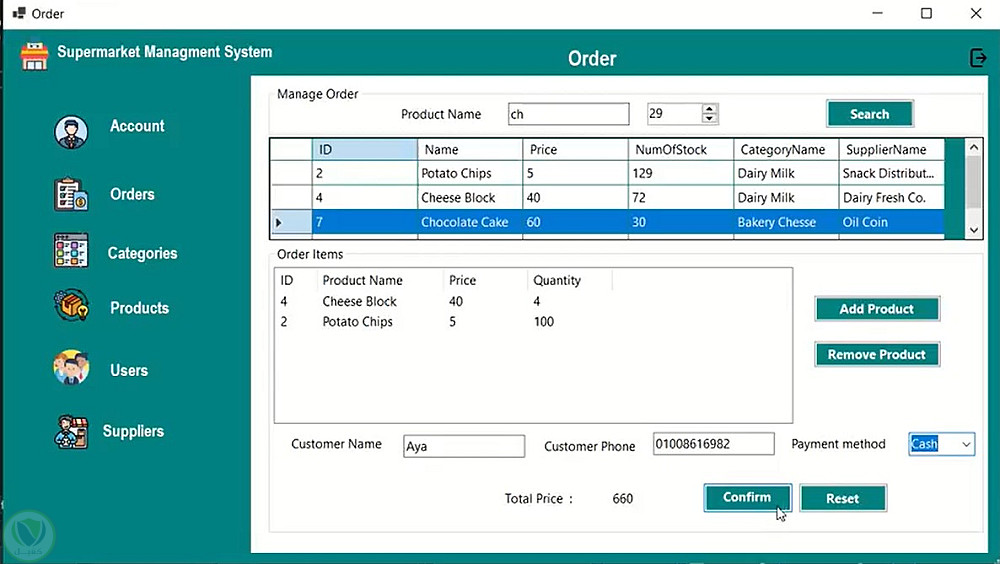The image size is (1000, 564).
Task: Click the Account avatar icon
Action: pyautogui.click(x=71, y=132)
